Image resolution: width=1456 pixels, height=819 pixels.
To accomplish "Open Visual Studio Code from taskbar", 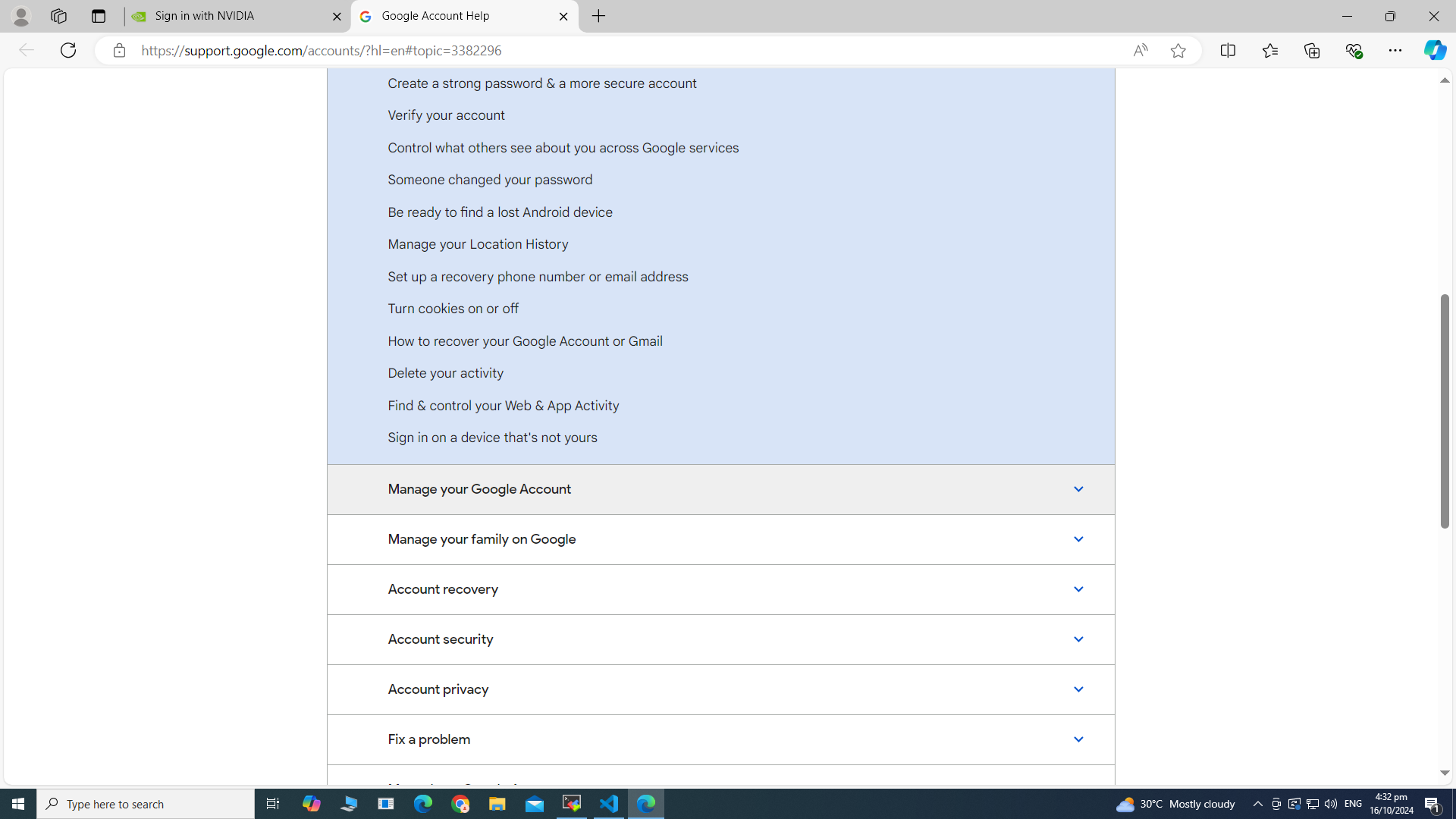I will click(609, 804).
